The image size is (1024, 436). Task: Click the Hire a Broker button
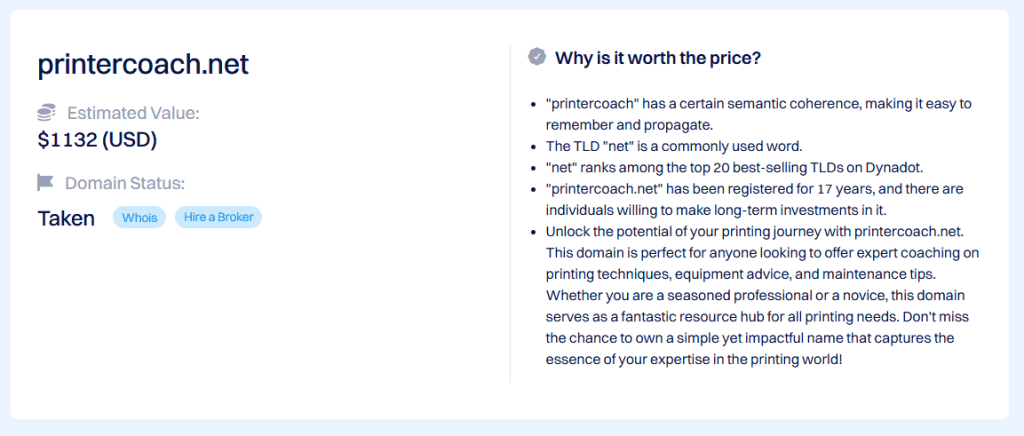click(218, 218)
